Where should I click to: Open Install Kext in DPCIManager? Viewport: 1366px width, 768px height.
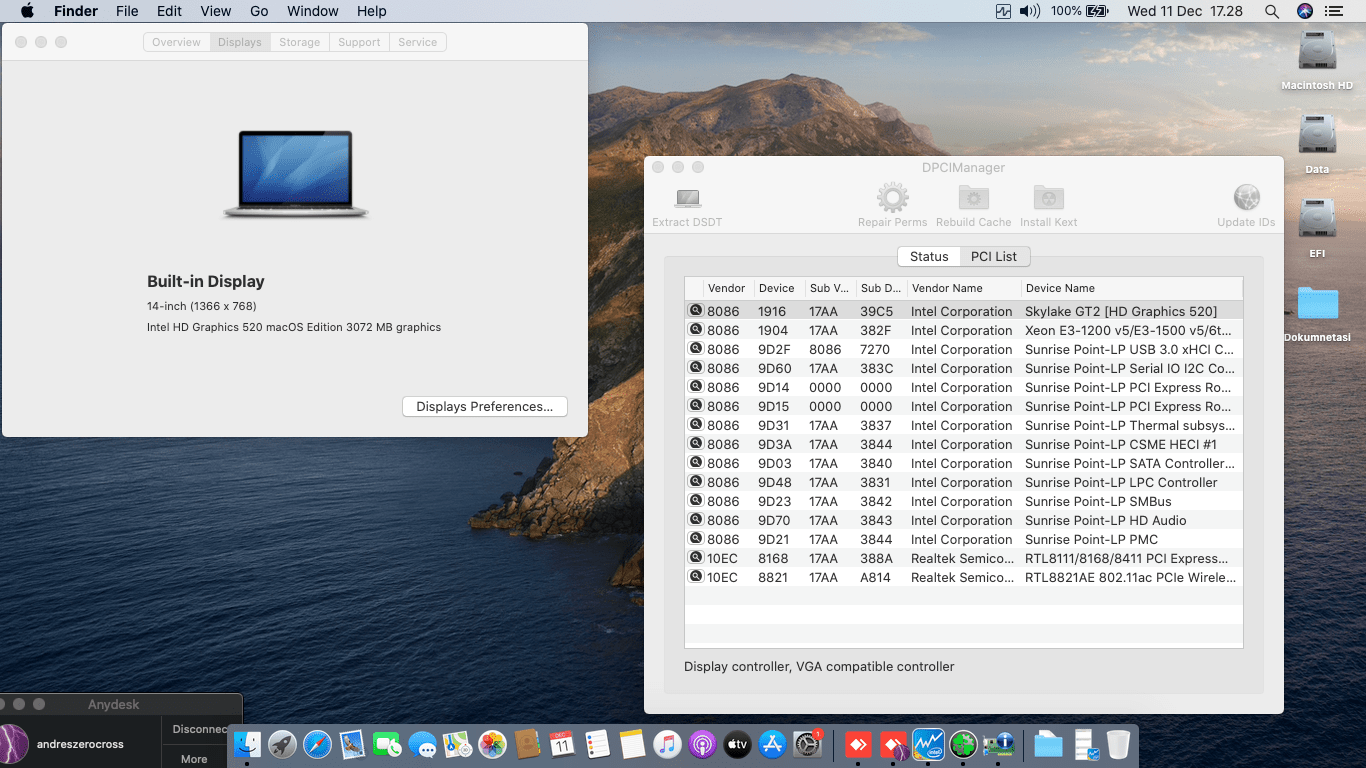[1048, 197]
